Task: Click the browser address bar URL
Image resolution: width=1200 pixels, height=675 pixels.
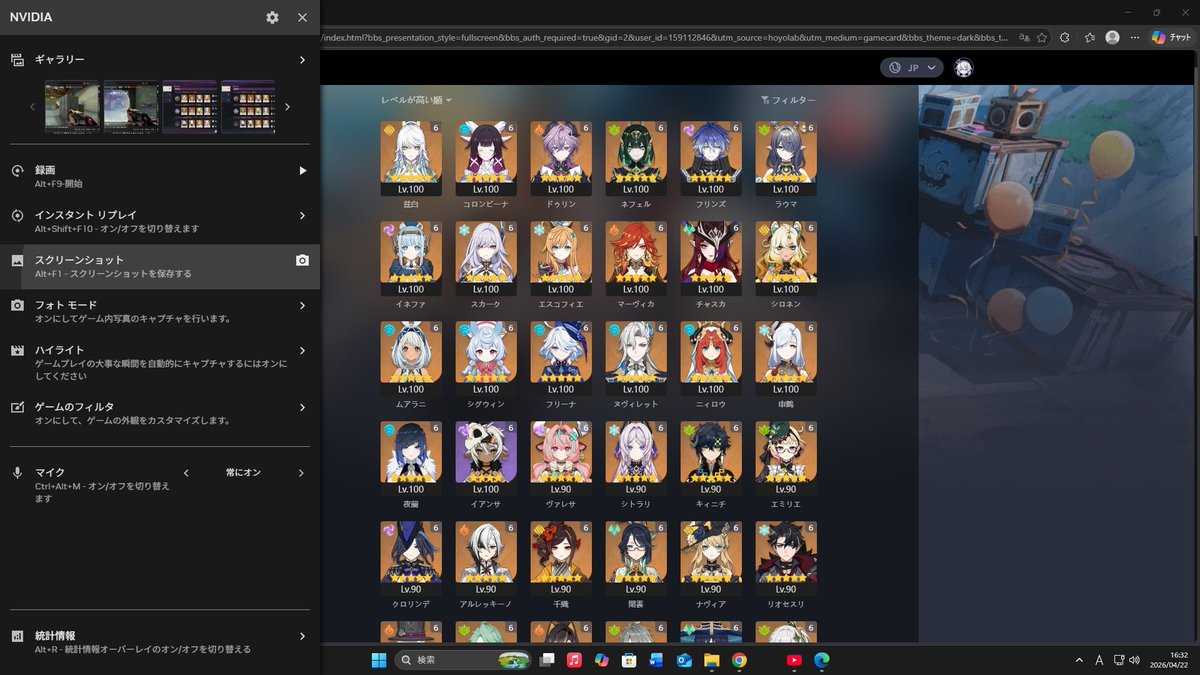Action: tap(665, 37)
